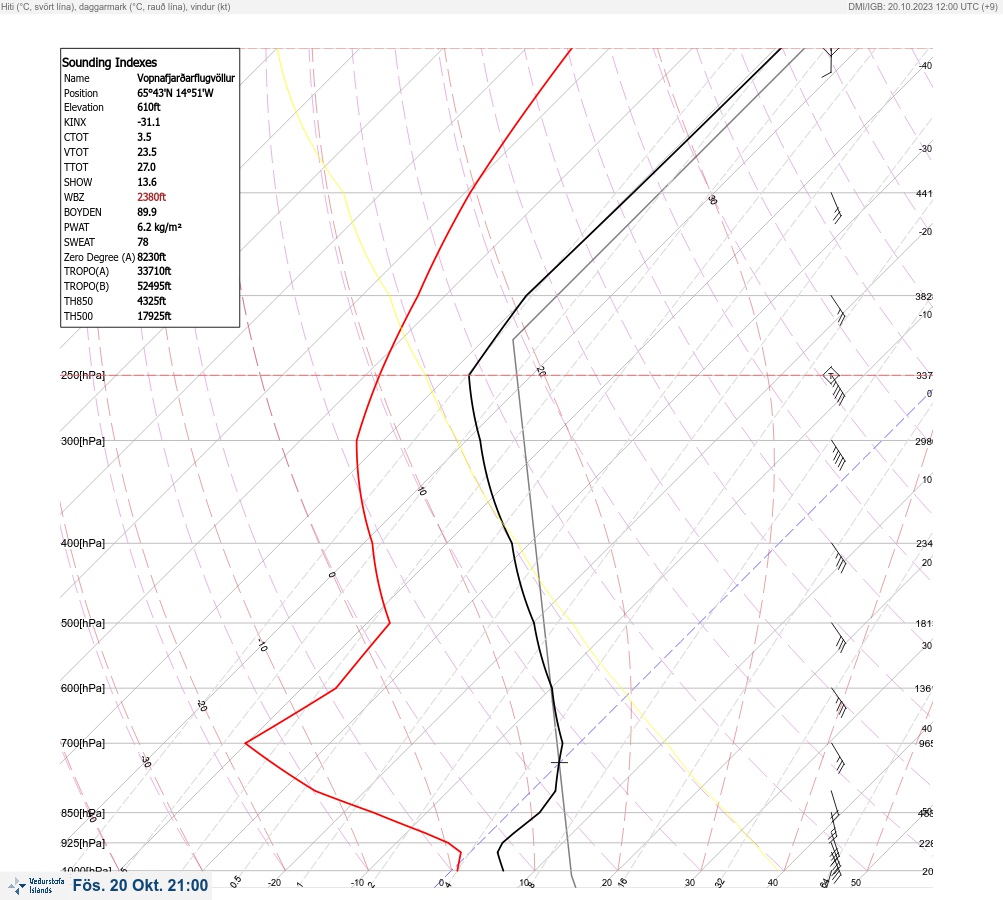Click the SHOW value '13.6'

pyautogui.click(x=146, y=182)
